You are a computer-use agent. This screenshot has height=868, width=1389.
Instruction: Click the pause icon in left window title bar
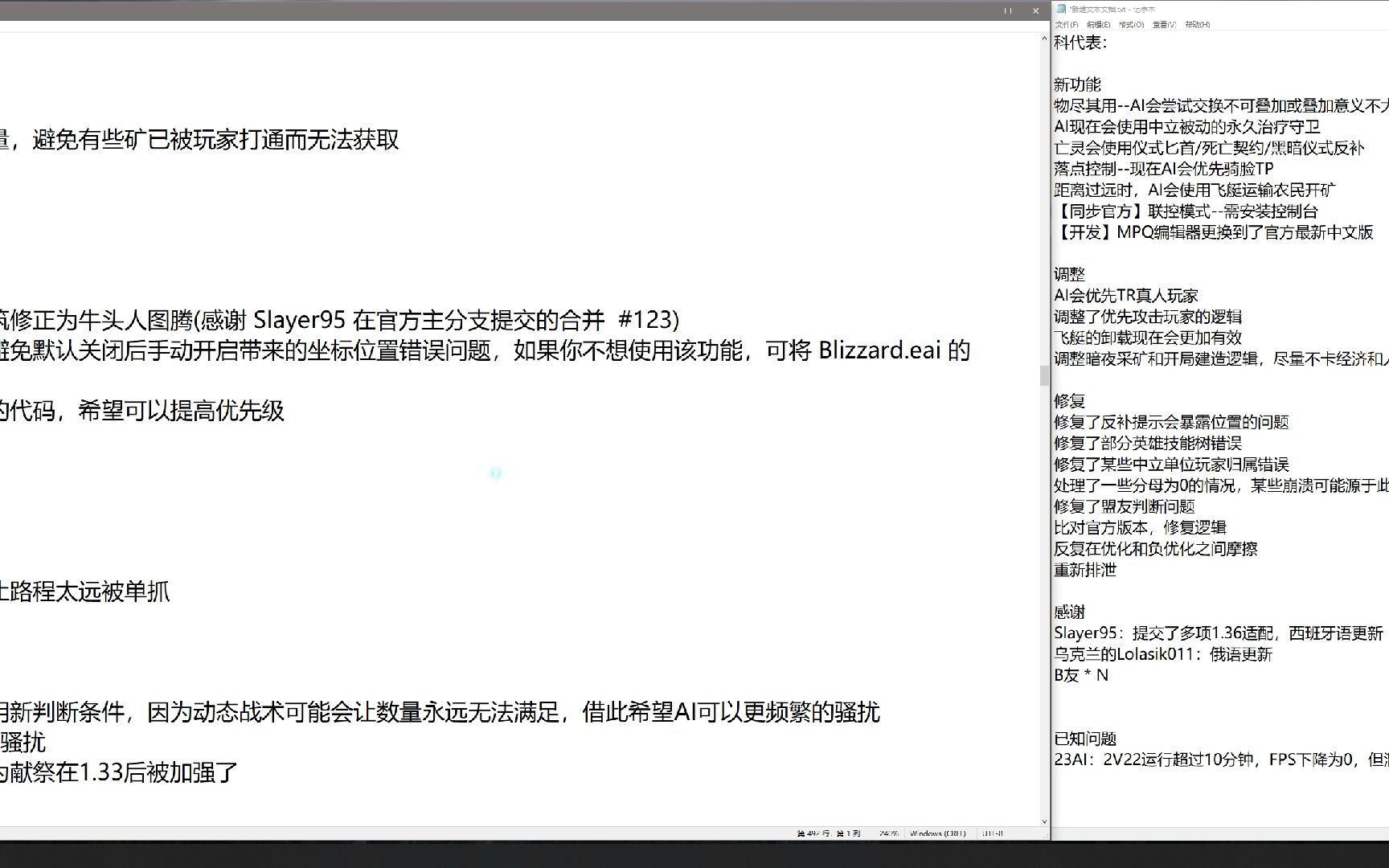1008,11
